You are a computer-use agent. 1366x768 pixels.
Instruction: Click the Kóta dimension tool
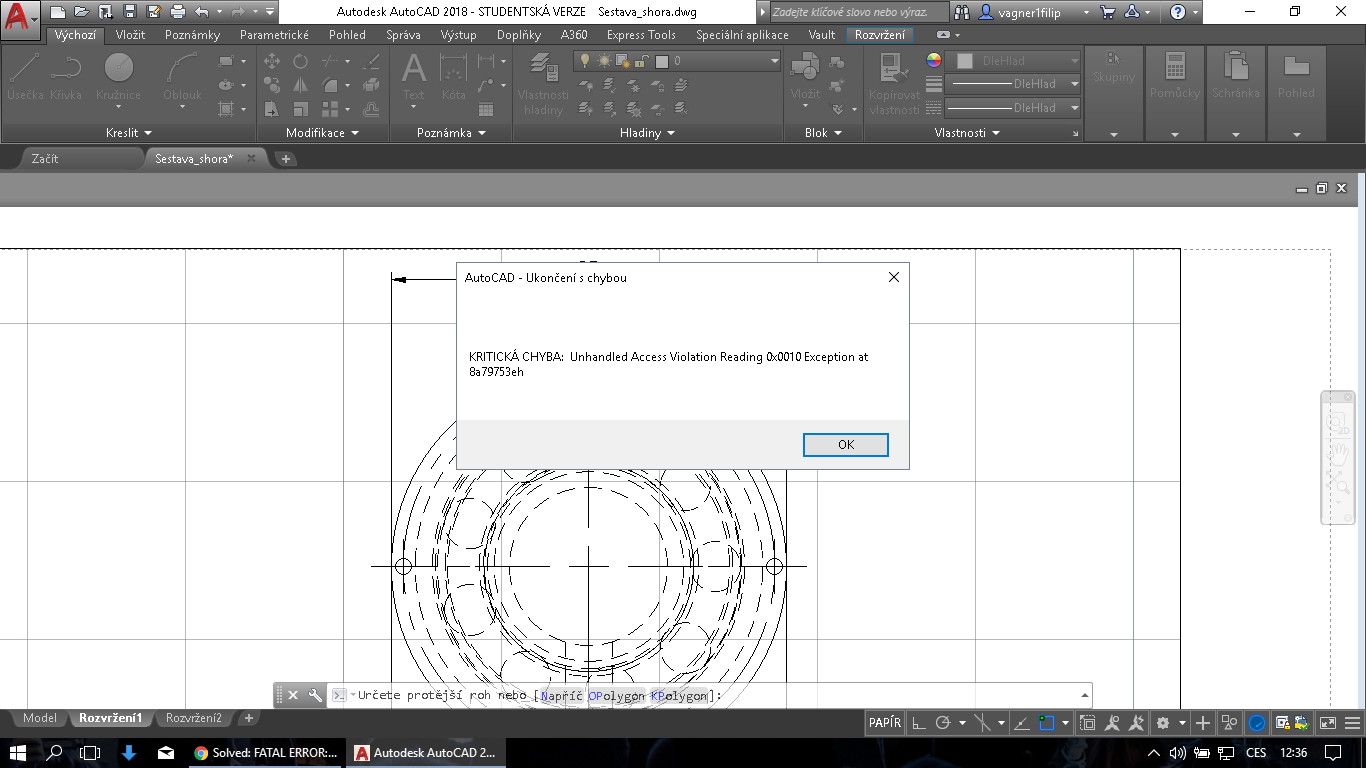(454, 75)
